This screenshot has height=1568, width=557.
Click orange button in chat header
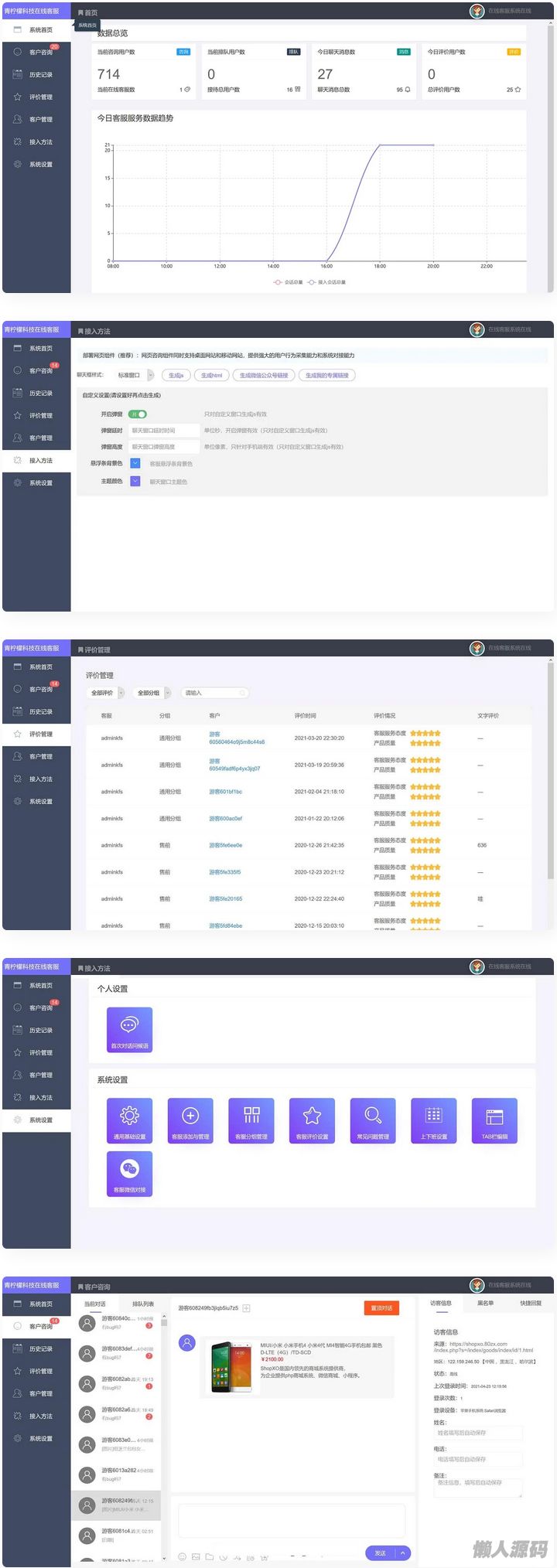tap(381, 1308)
